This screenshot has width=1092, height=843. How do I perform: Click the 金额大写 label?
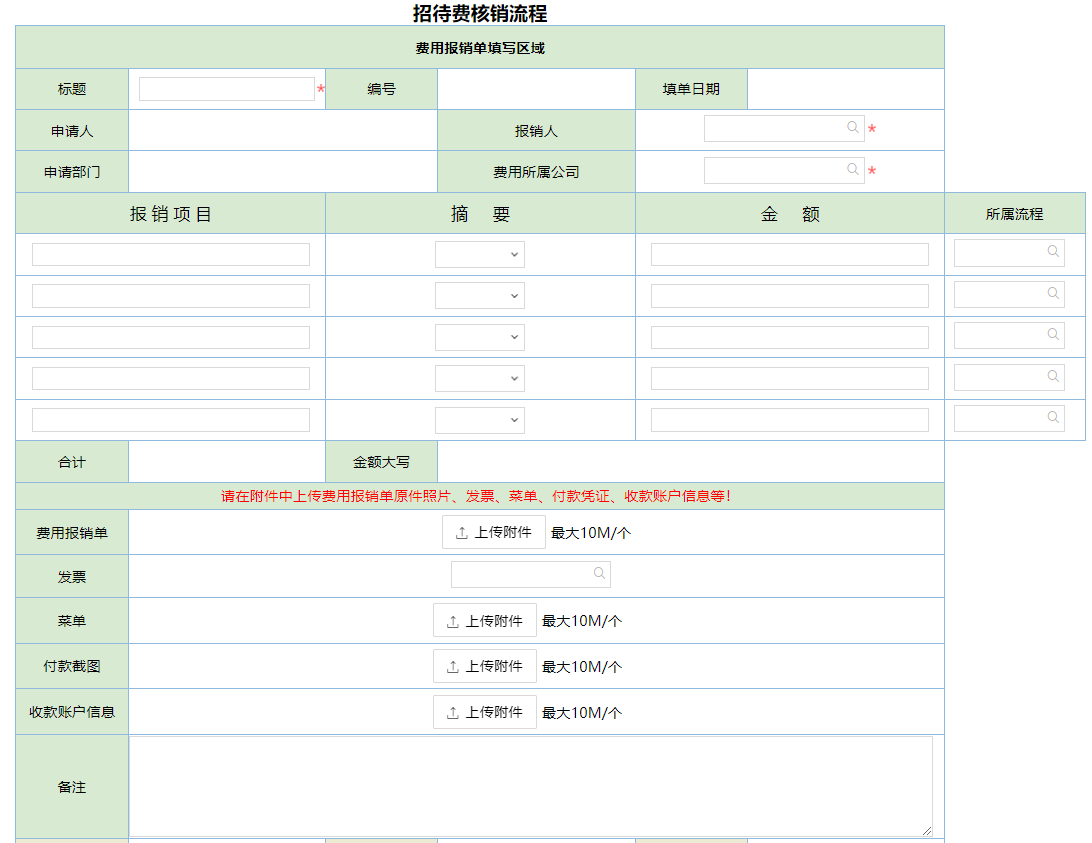(381, 462)
